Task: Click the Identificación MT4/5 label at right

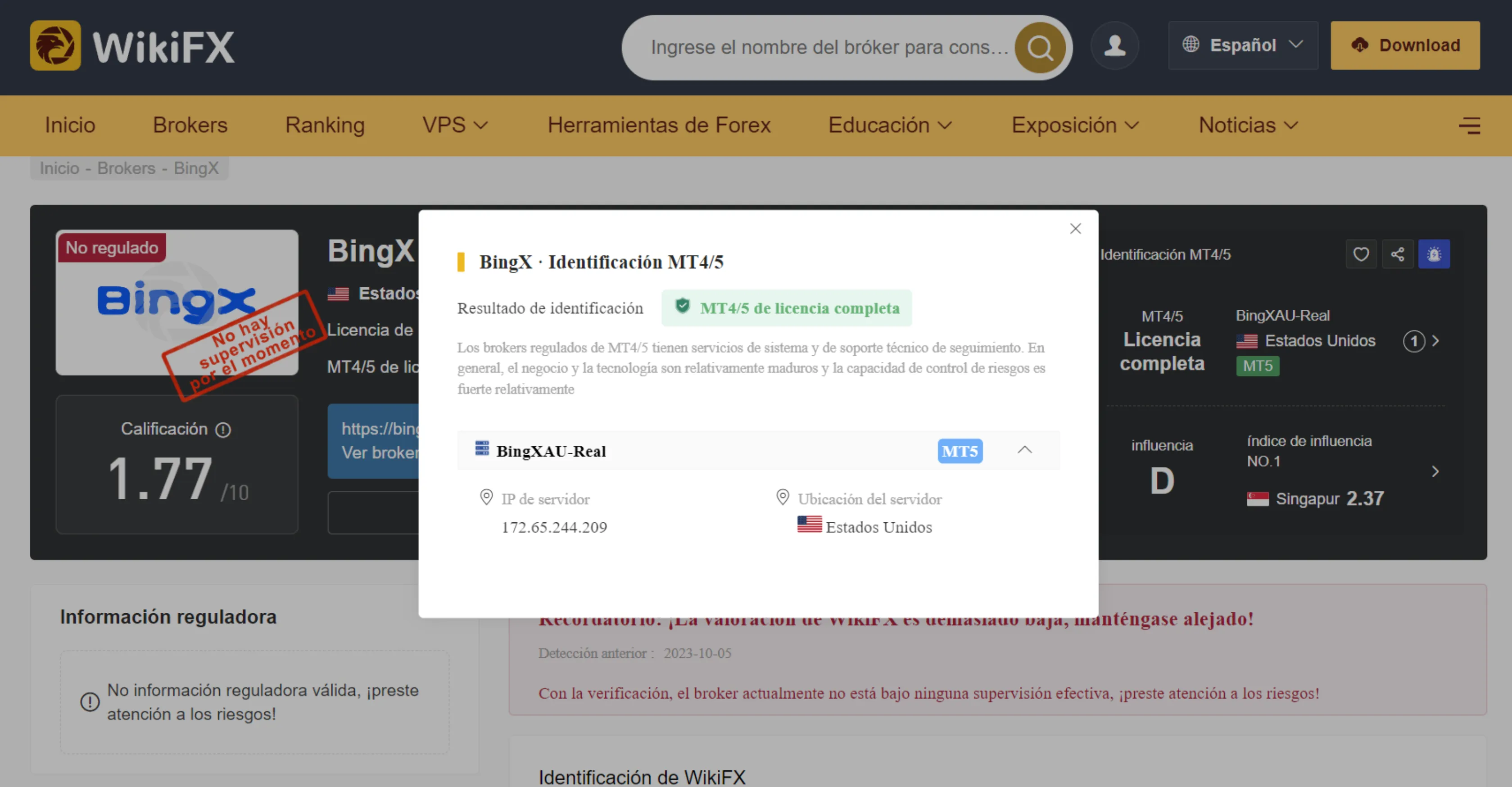Action: 1165,255
